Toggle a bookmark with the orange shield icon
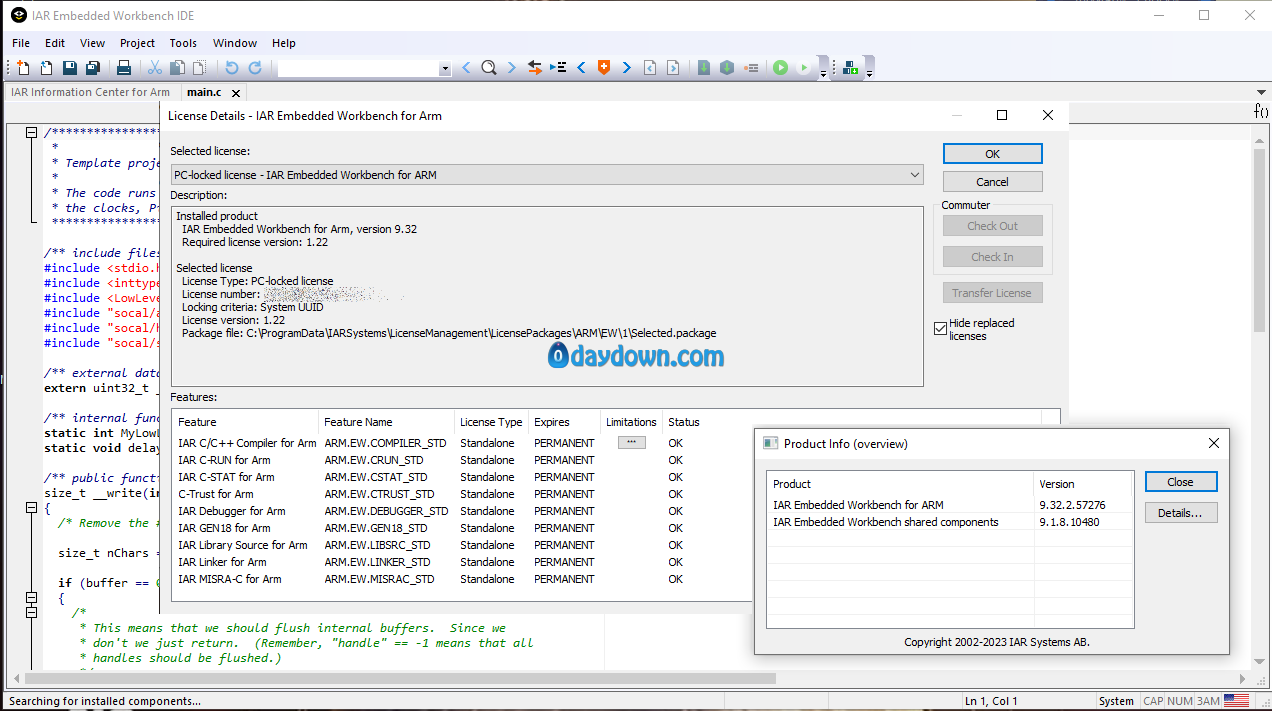 point(604,68)
